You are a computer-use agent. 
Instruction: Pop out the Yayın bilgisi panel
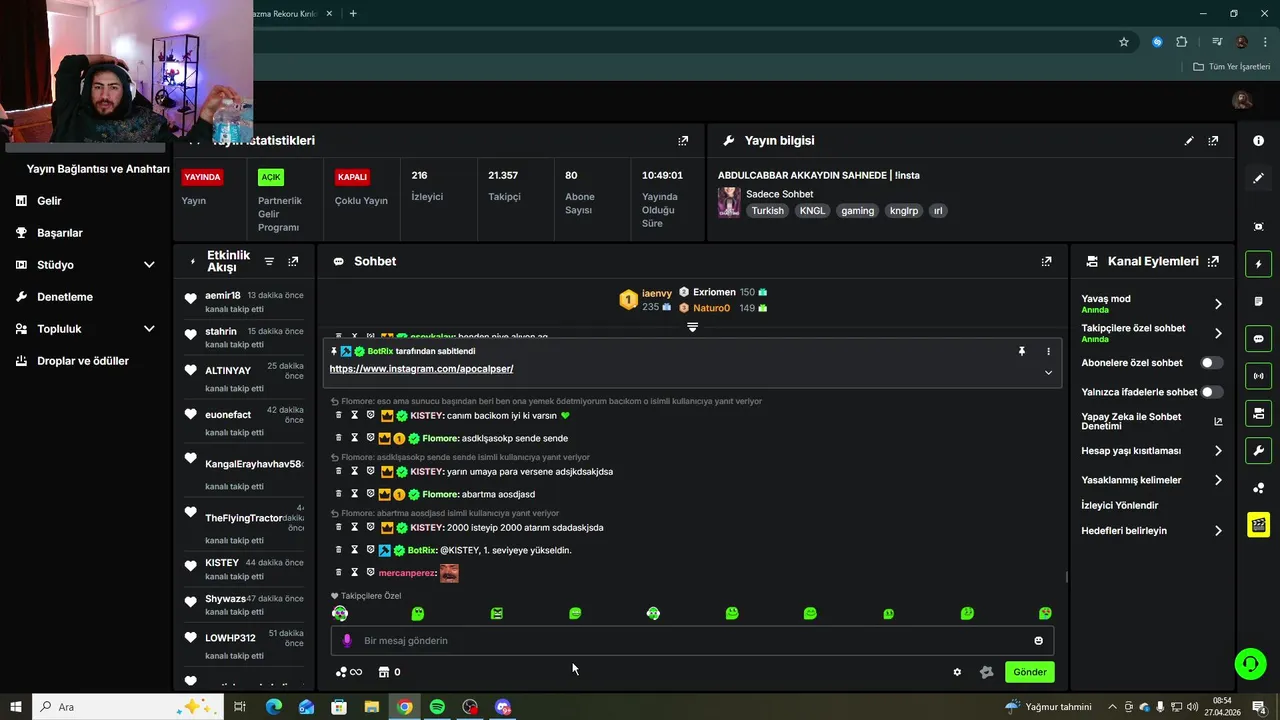pyautogui.click(x=1213, y=141)
